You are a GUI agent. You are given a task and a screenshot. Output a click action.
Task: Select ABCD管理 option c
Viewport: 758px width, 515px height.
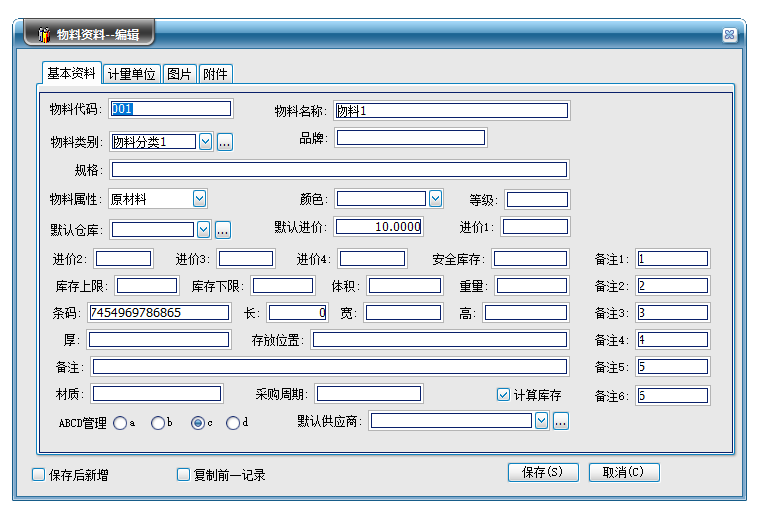tap(198, 423)
